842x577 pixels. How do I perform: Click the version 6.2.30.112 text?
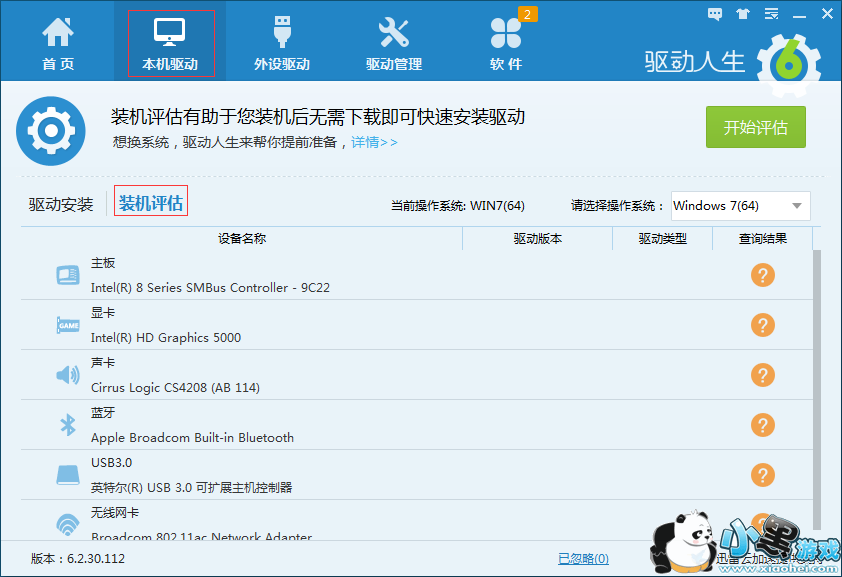pyautogui.click(x=78, y=559)
